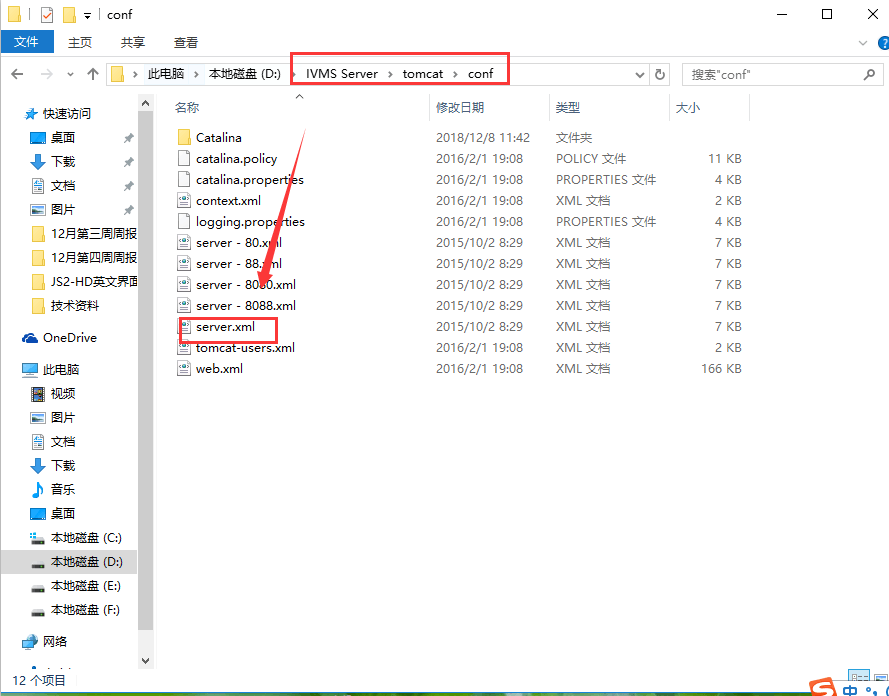889x696 pixels.
Task: Switch to the 主页 ribbon tab
Action: click(x=79, y=43)
